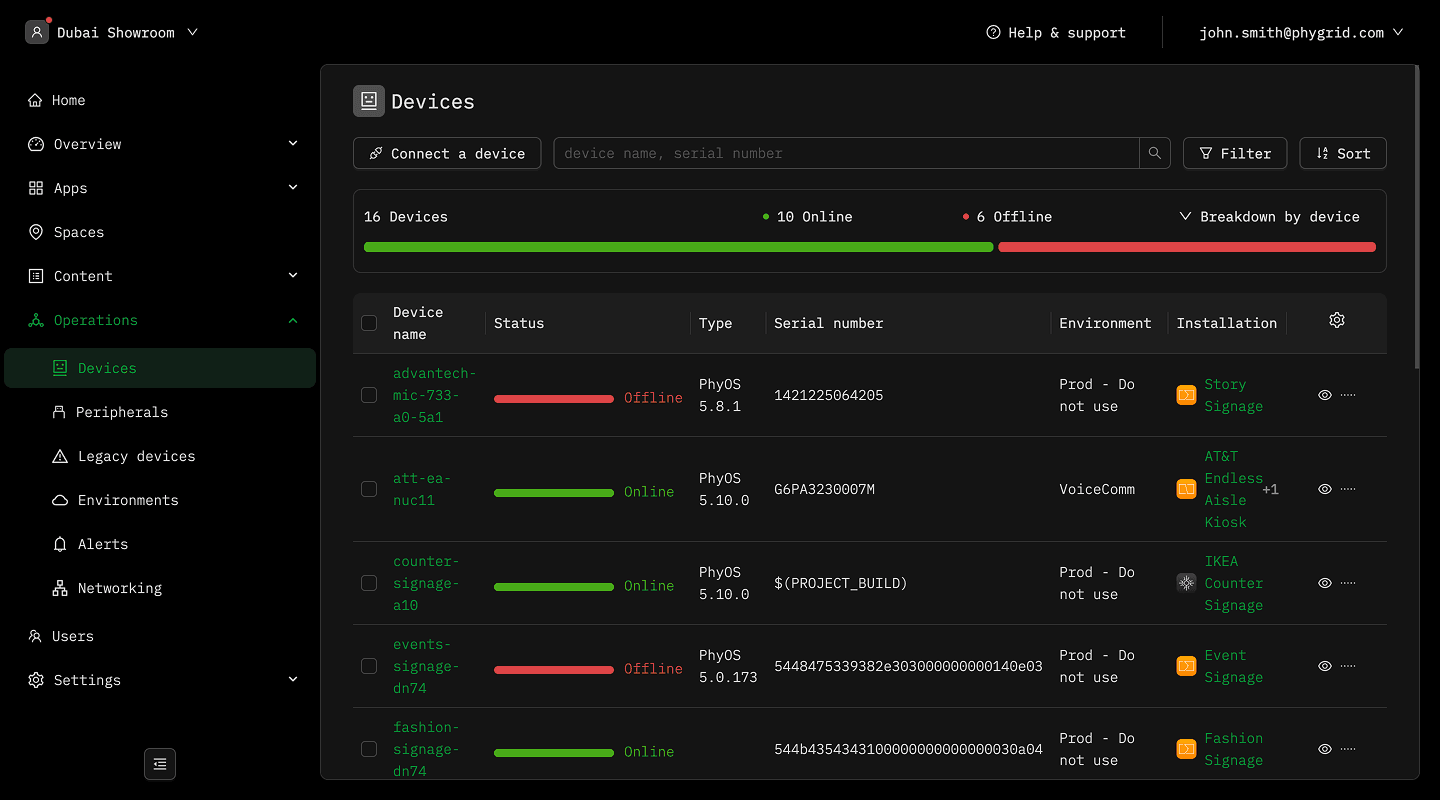Screen dimensions: 1440x800
Task: Click the IKEA Counter Signage icon
Action: [x=1186, y=583]
